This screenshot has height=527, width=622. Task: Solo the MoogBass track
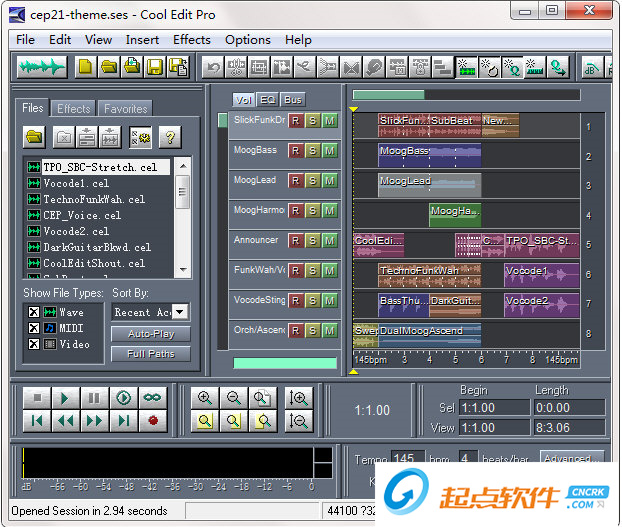point(313,151)
